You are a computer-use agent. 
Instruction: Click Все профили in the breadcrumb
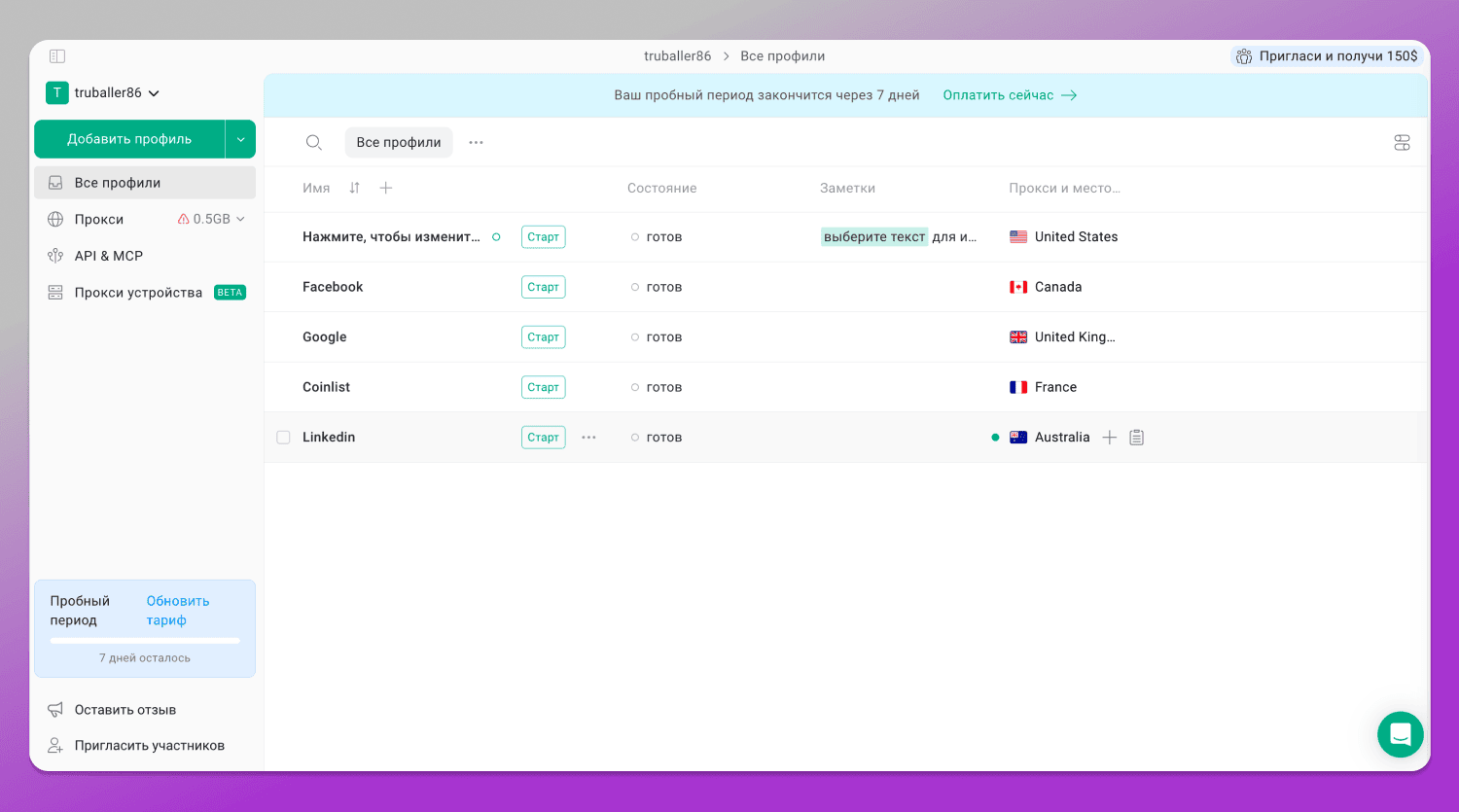[782, 56]
